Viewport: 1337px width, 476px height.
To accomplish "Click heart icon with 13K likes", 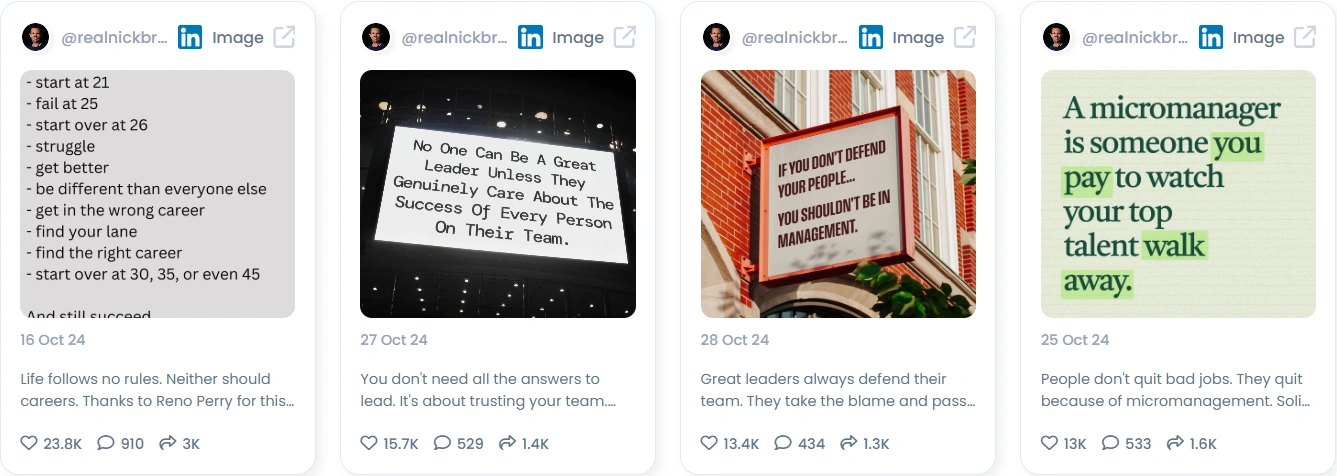I will point(1049,443).
